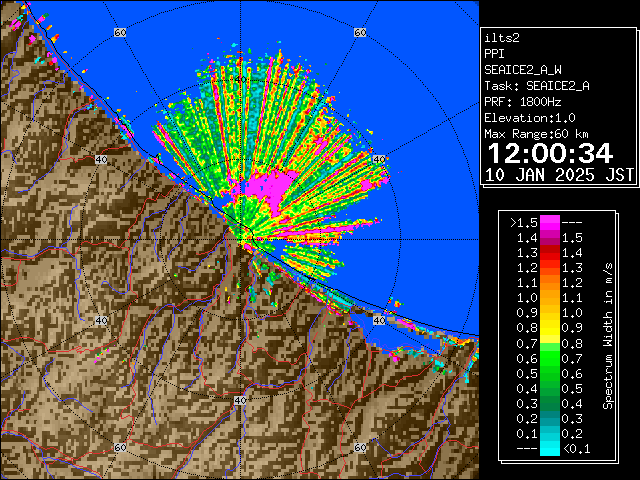The width and height of the screenshot is (640, 480).
Task: Click the large magenta high-width echo patch
Action: (x=270, y=189)
